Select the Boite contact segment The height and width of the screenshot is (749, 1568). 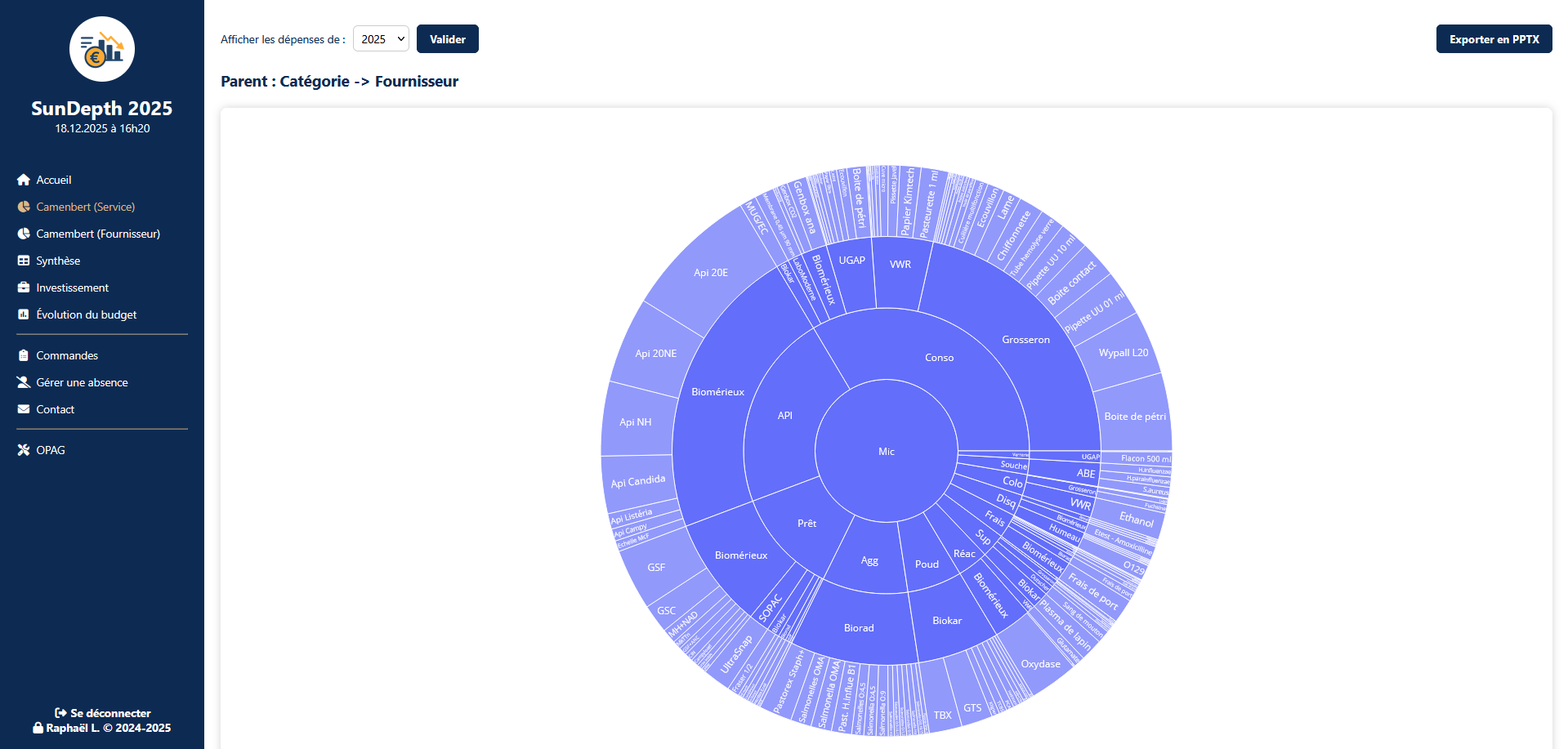click(x=1072, y=283)
